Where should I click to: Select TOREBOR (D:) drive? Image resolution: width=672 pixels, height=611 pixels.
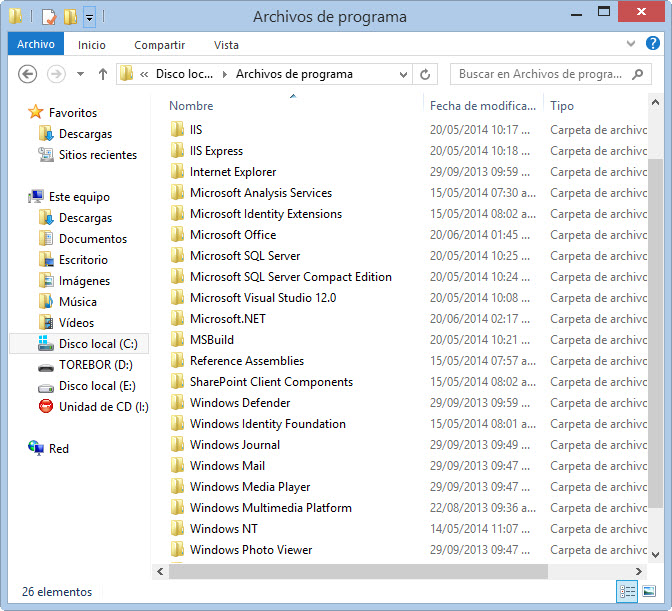[96, 365]
